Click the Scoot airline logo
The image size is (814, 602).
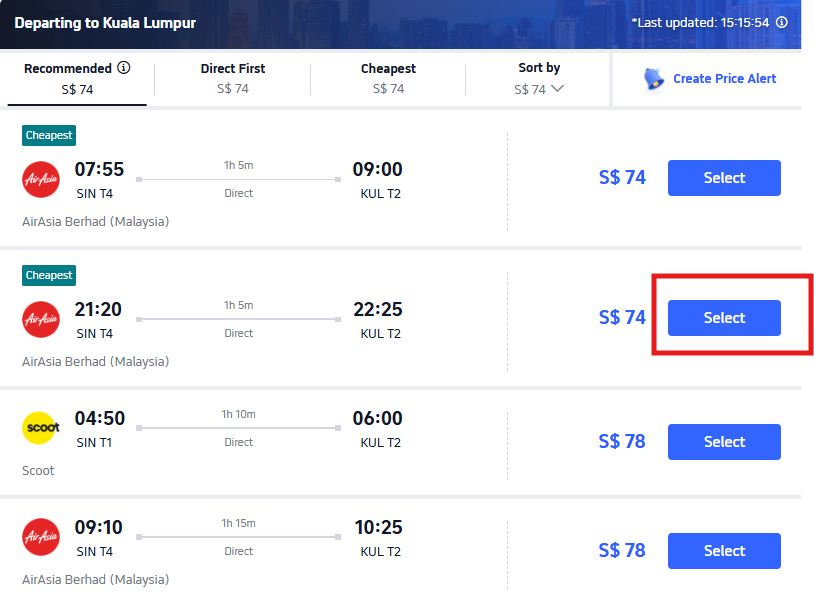(x=41, y=428)
